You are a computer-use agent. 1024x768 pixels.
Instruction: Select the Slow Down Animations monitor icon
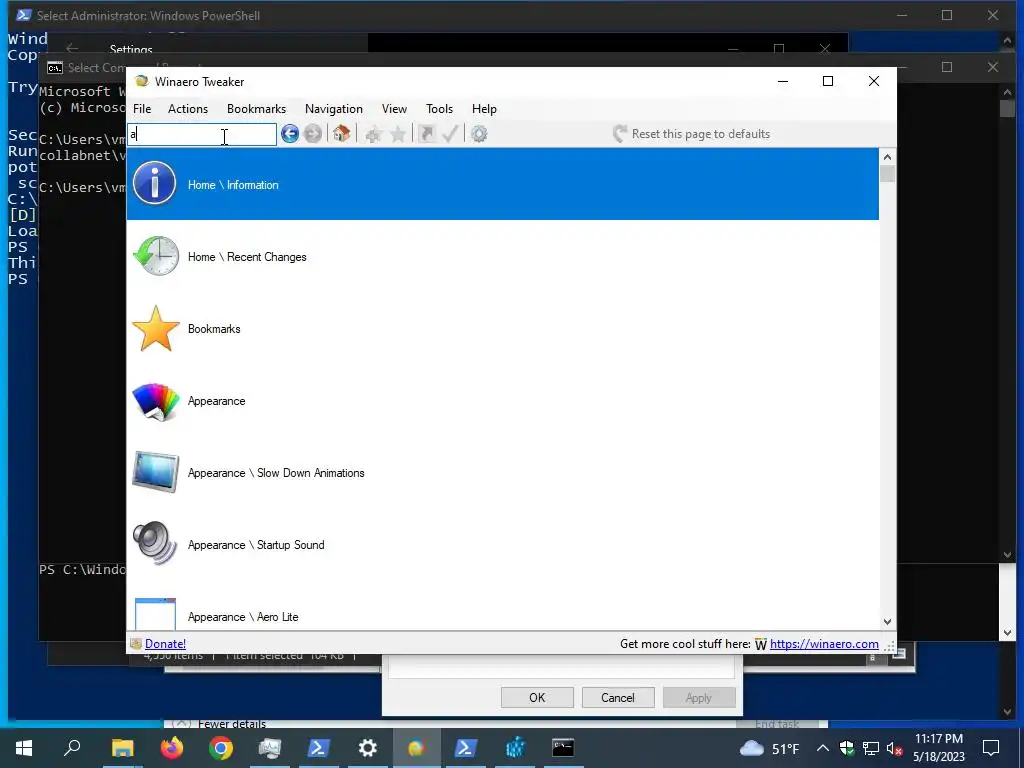155,472
